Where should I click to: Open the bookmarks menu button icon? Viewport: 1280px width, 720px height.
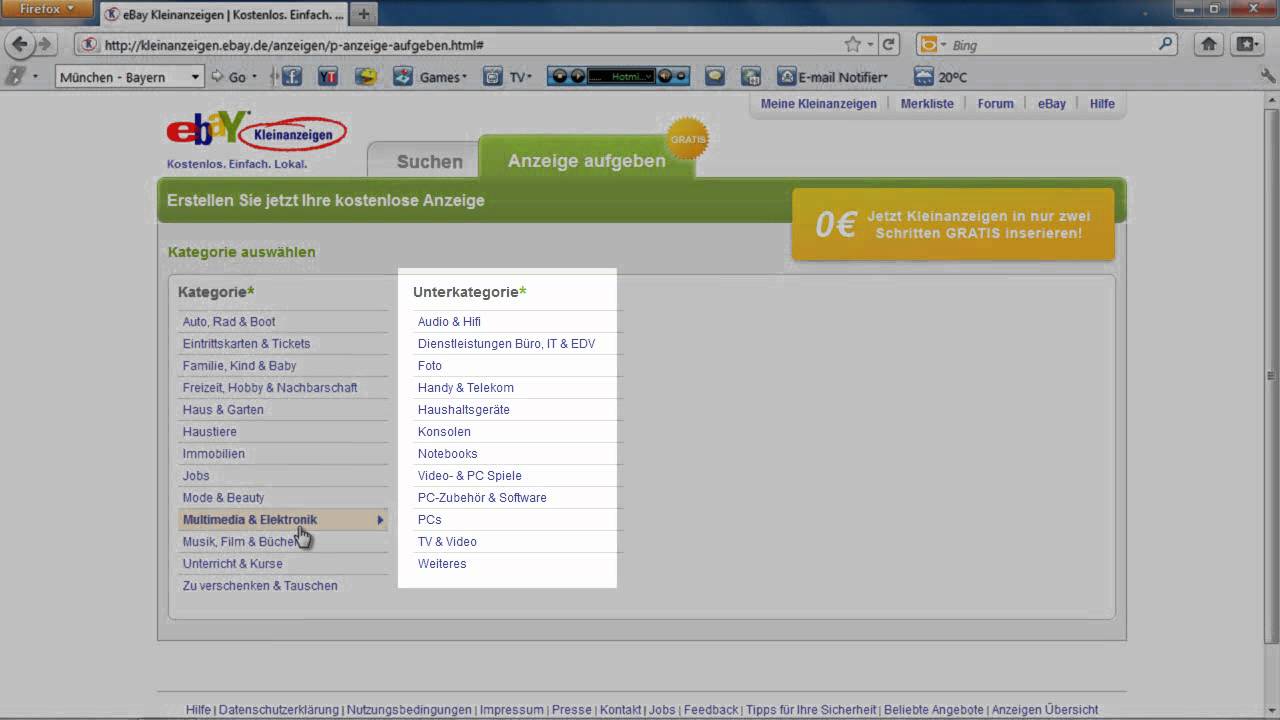tap(1246, 44)
